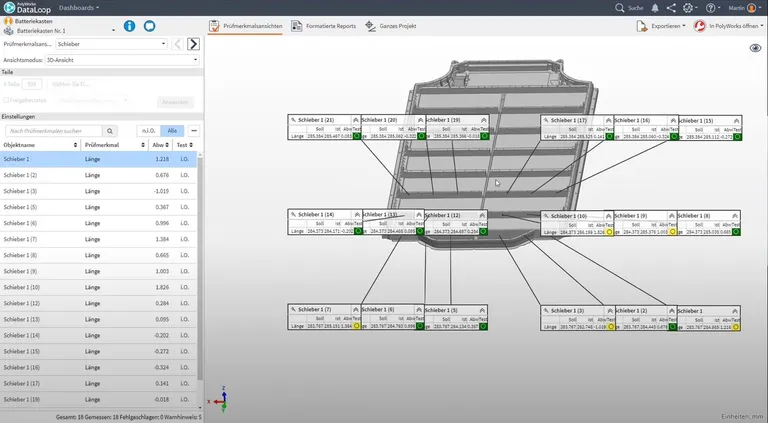Open the help question mark menu

(712, 8)
